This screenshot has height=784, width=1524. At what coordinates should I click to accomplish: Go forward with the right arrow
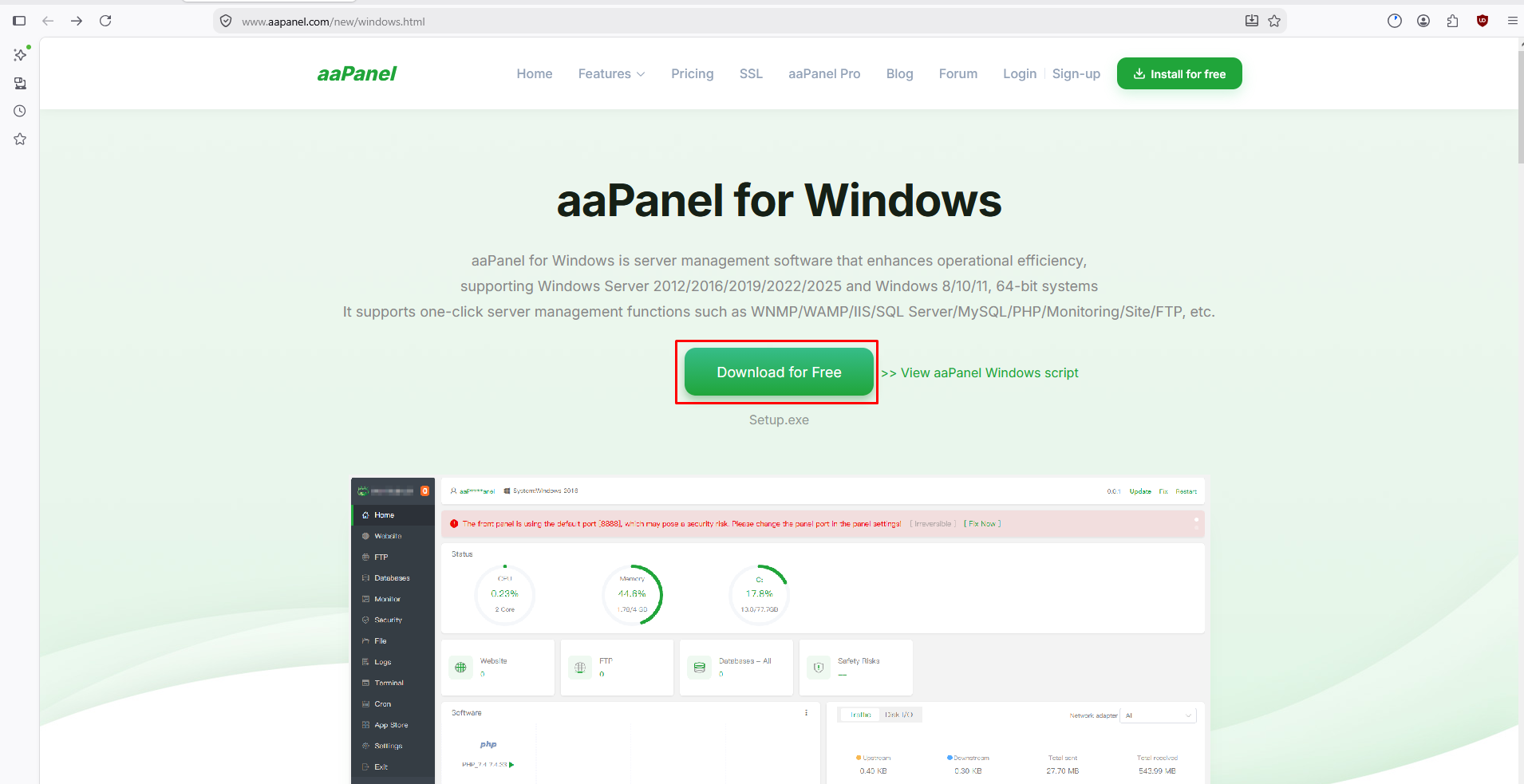click(77, 21)
